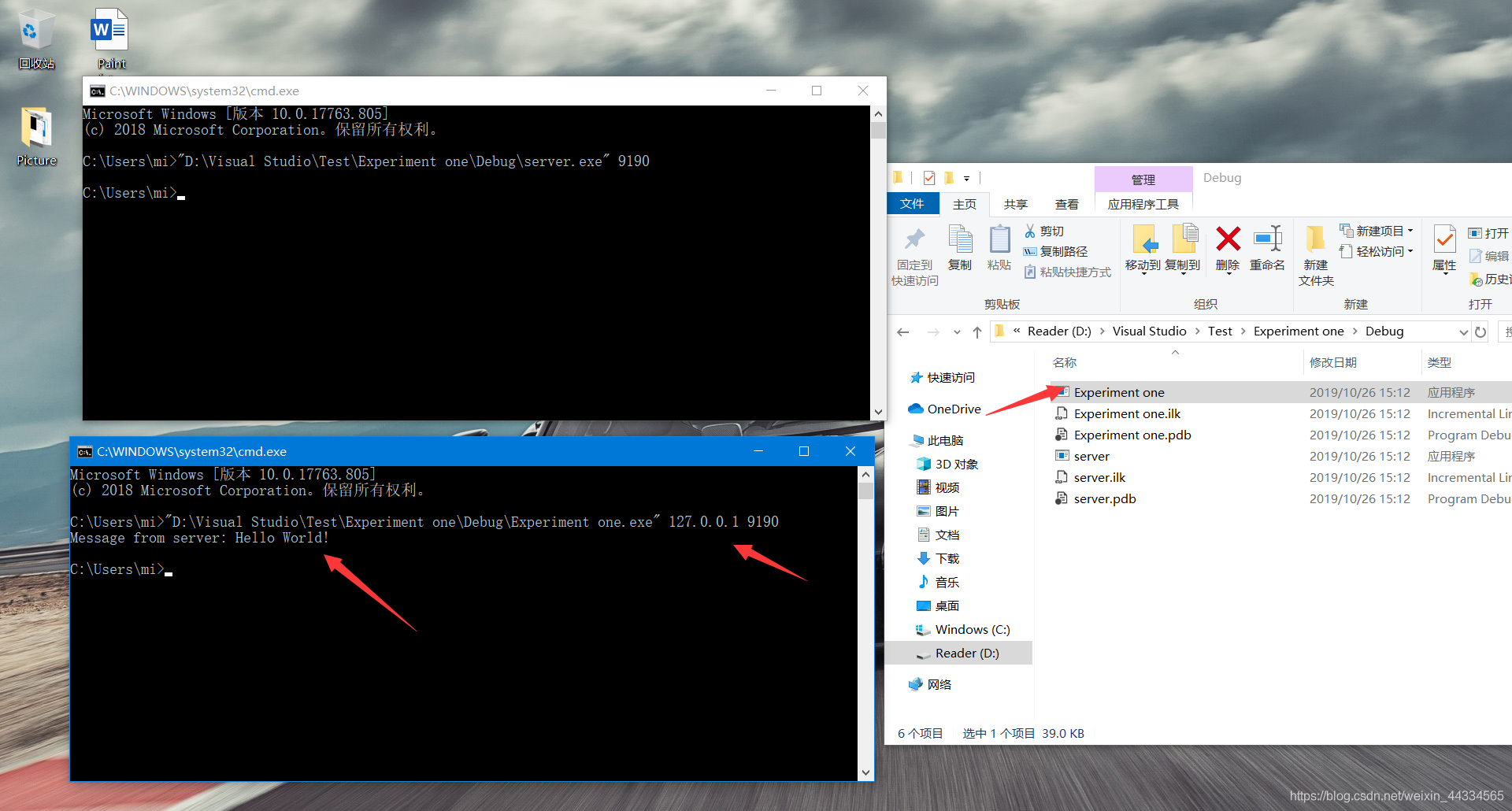The height and width of the screenshot is (811, 1512).
Task: Click the scroll down arrow in the lower cmd window
Action: point(865,772)
